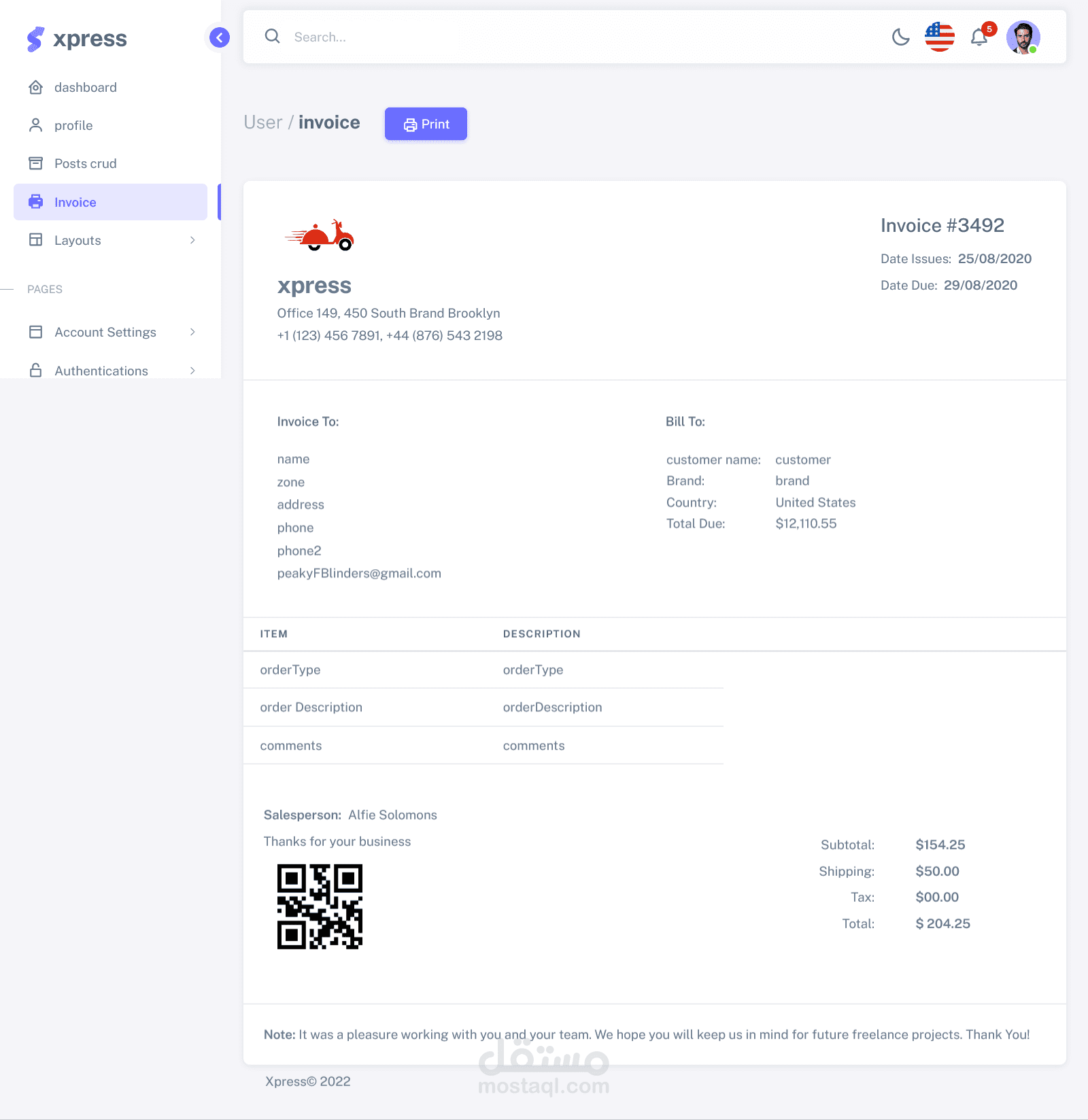
Task: Click the QR code image
Action: tap(320, 906)
